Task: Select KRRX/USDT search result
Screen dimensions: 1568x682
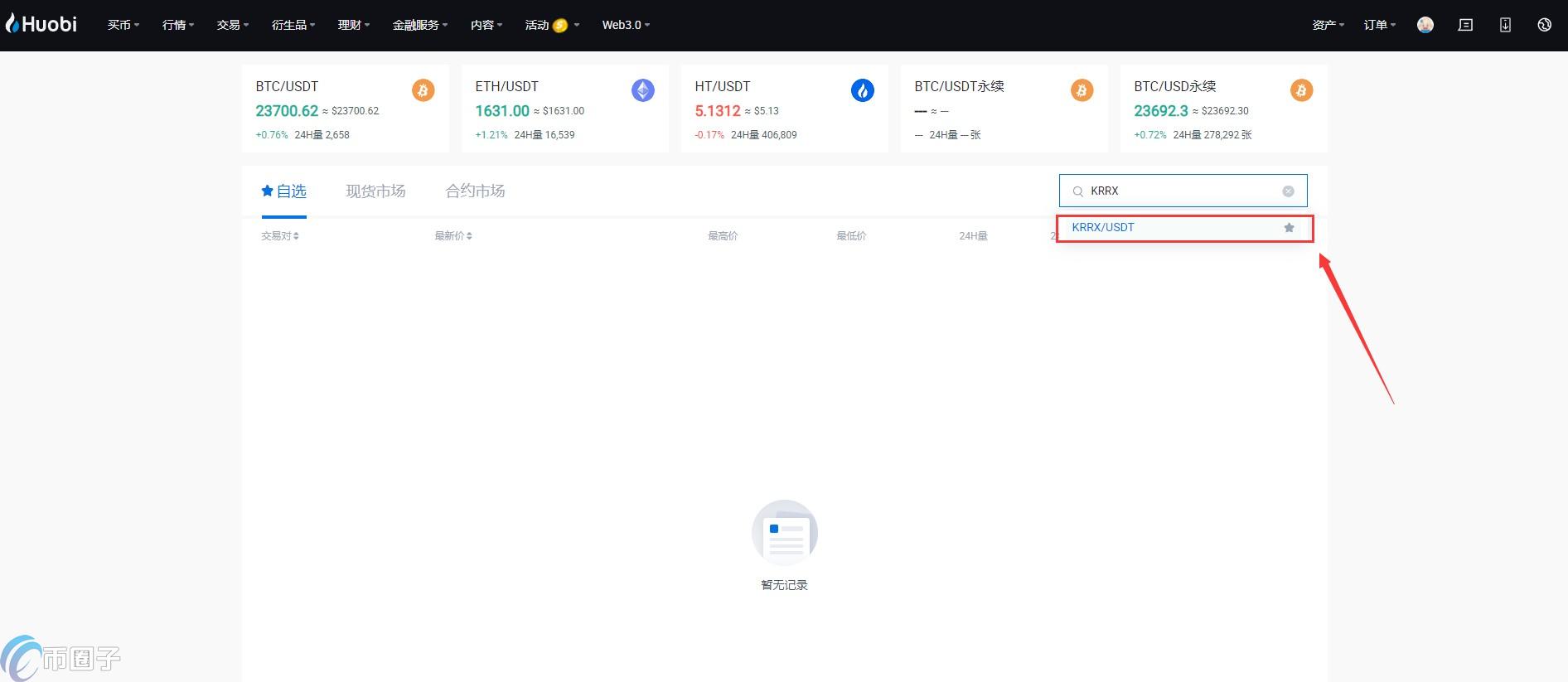Action: point(1103,228)
